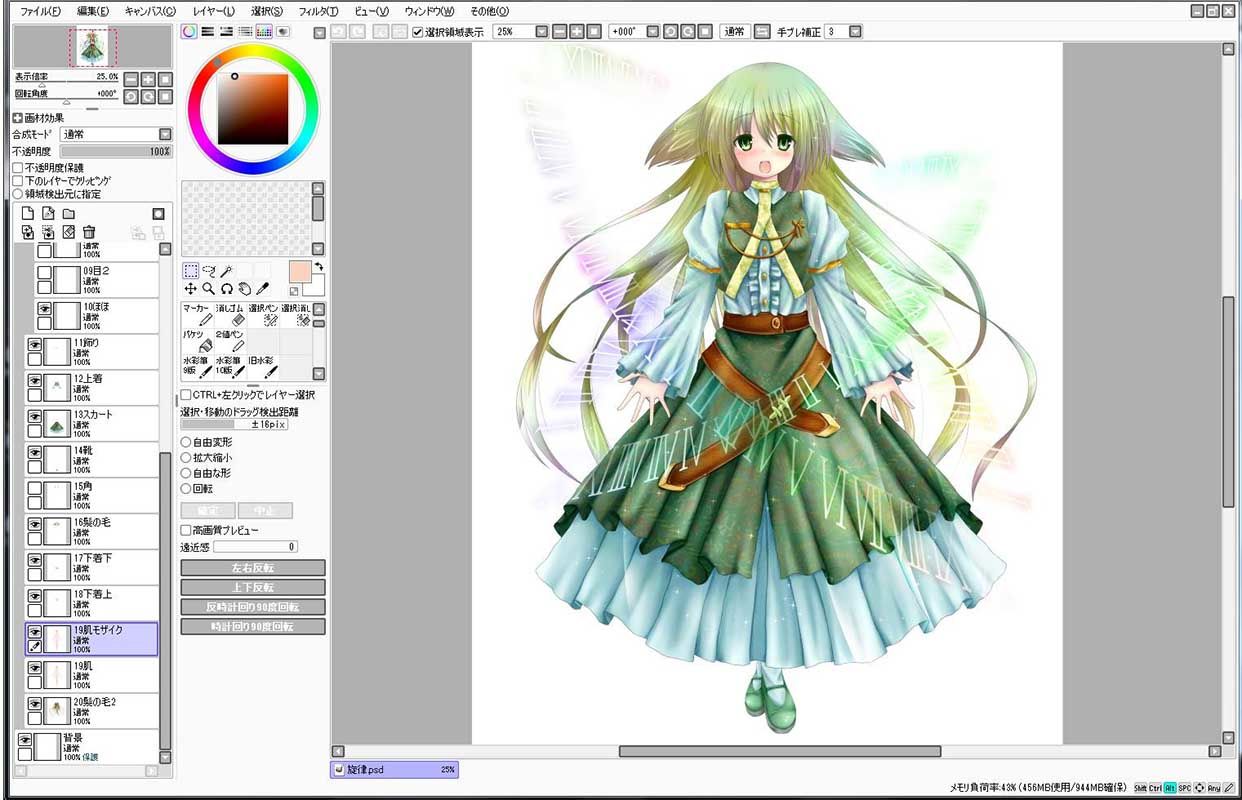Select the バケツ bucket fill tool

tap(195, 341)
